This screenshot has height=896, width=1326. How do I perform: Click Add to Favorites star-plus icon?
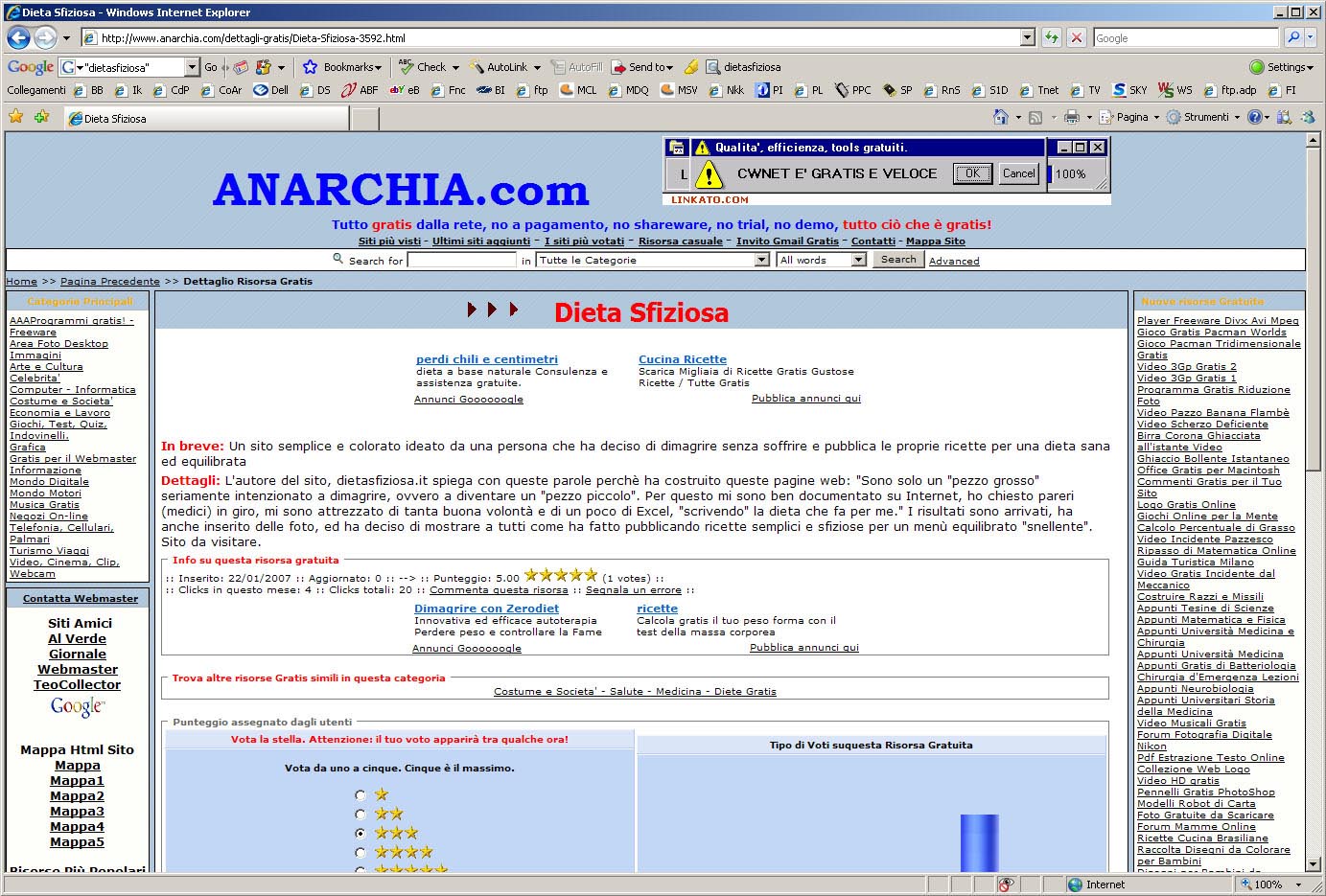41,117
